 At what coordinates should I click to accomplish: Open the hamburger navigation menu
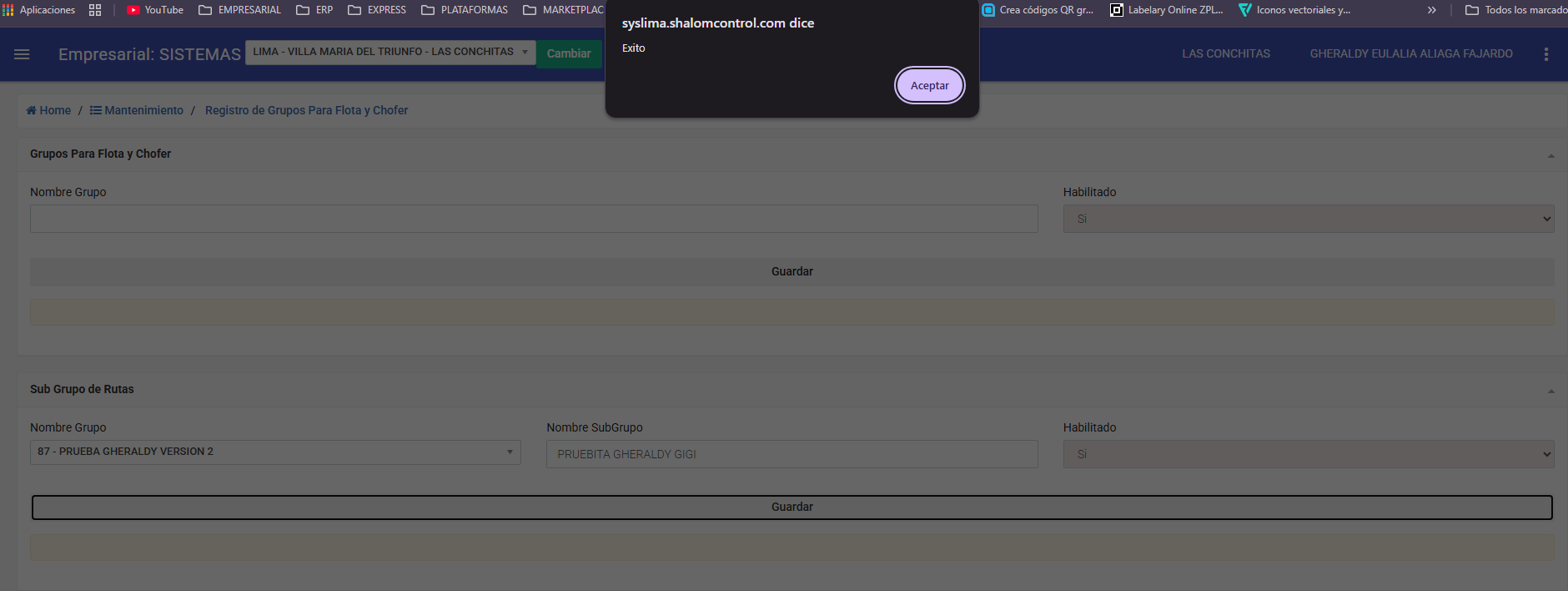point(22,54)
